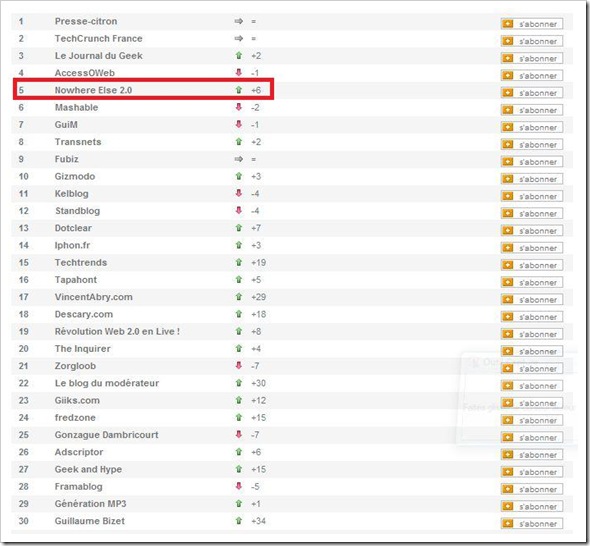Subscribe to Geek and Hype feed
Viewport: 590px width, 546px height.
532,472
